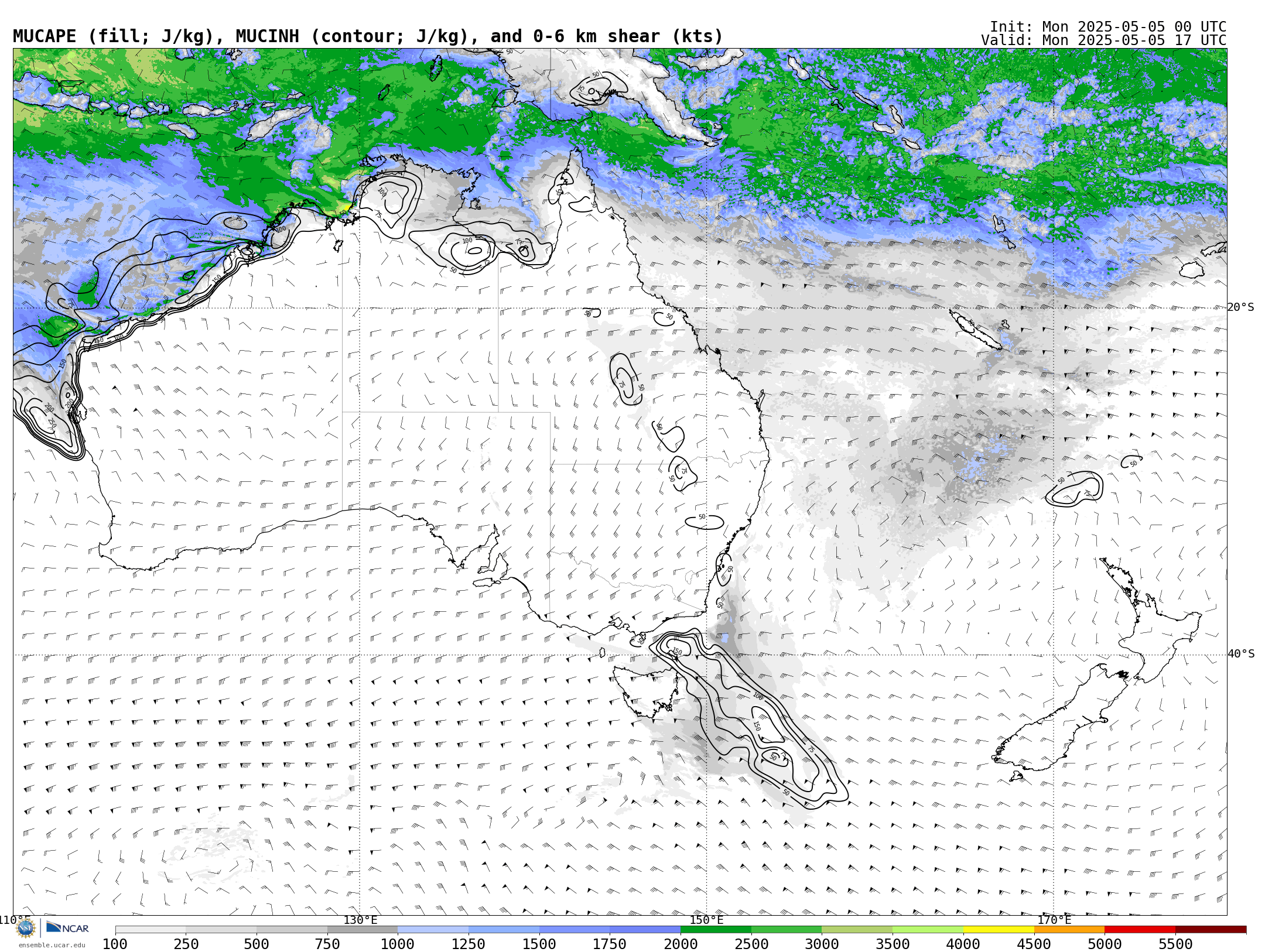1265x952 pixels.
Task: Click the colorbar label 5500
Action: pos(1175,944)
